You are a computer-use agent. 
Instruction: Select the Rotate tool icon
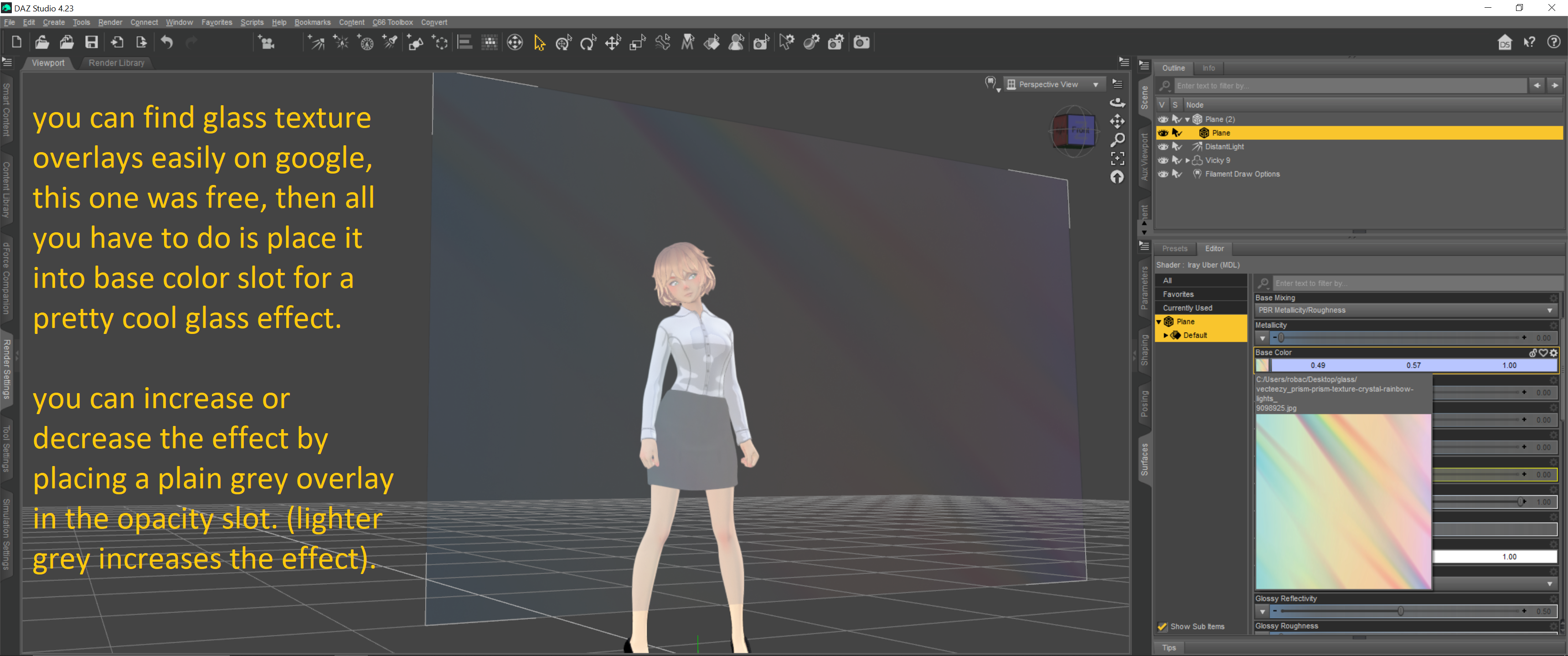tap(588, 42)
